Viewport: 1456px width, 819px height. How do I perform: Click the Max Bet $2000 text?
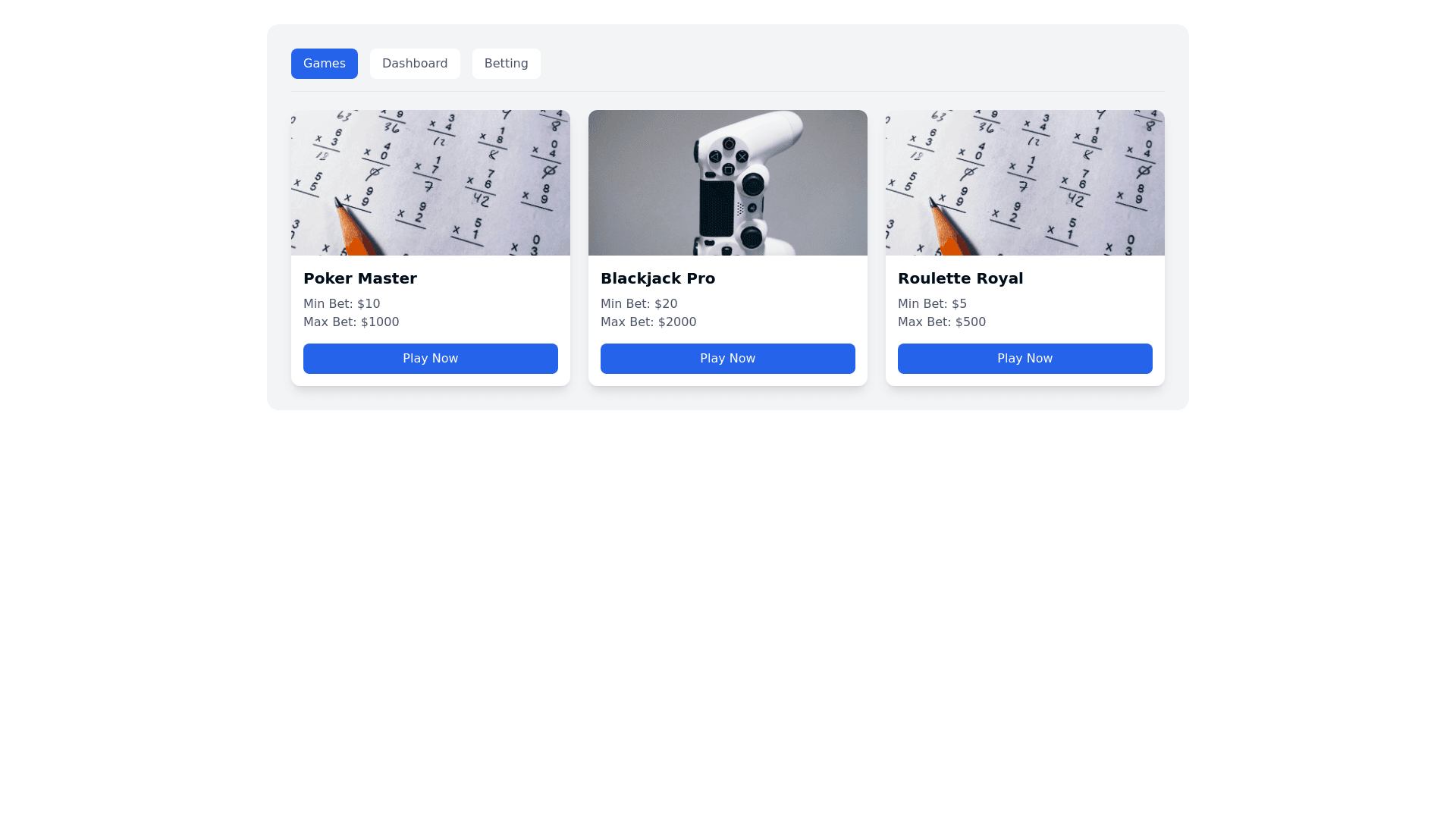[648, 322]
